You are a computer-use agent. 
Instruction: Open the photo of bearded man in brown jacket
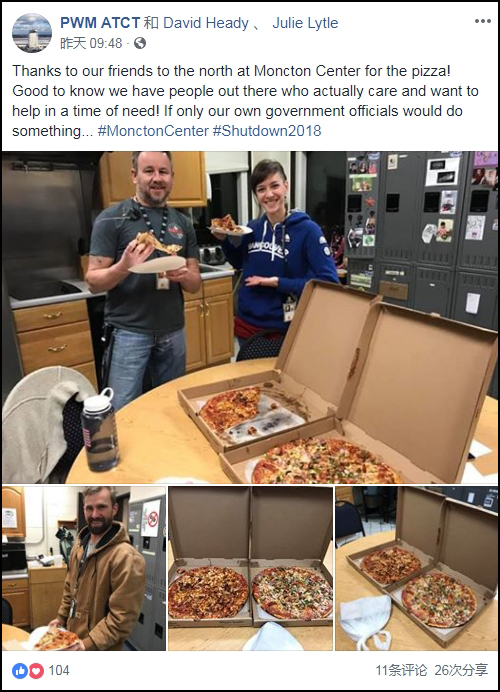pos(84,568)
